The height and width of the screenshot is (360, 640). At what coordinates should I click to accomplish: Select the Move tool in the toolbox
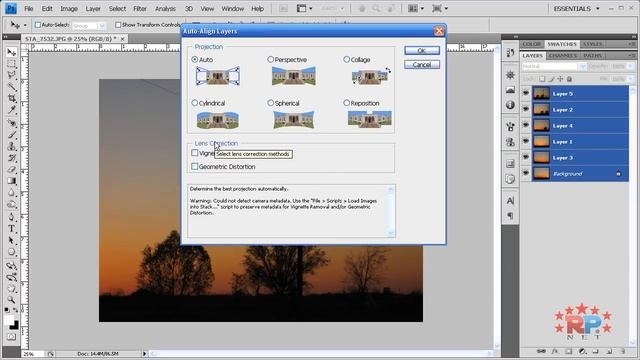point(11,52)
